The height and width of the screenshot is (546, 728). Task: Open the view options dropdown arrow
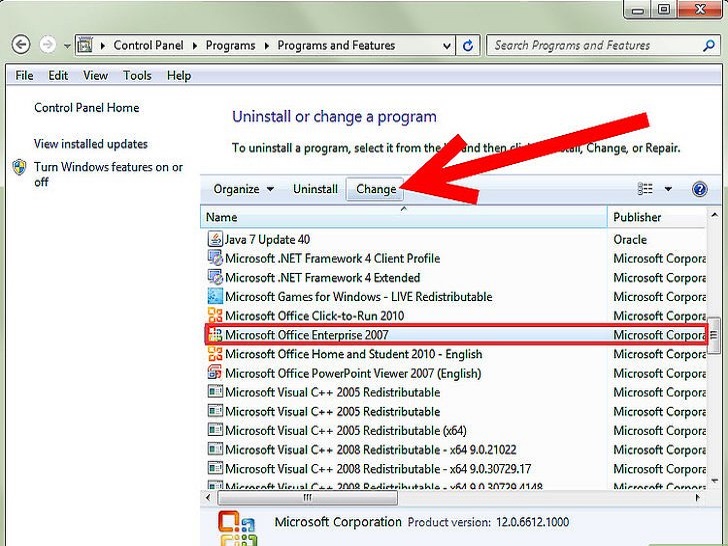(x=668, y=189)
